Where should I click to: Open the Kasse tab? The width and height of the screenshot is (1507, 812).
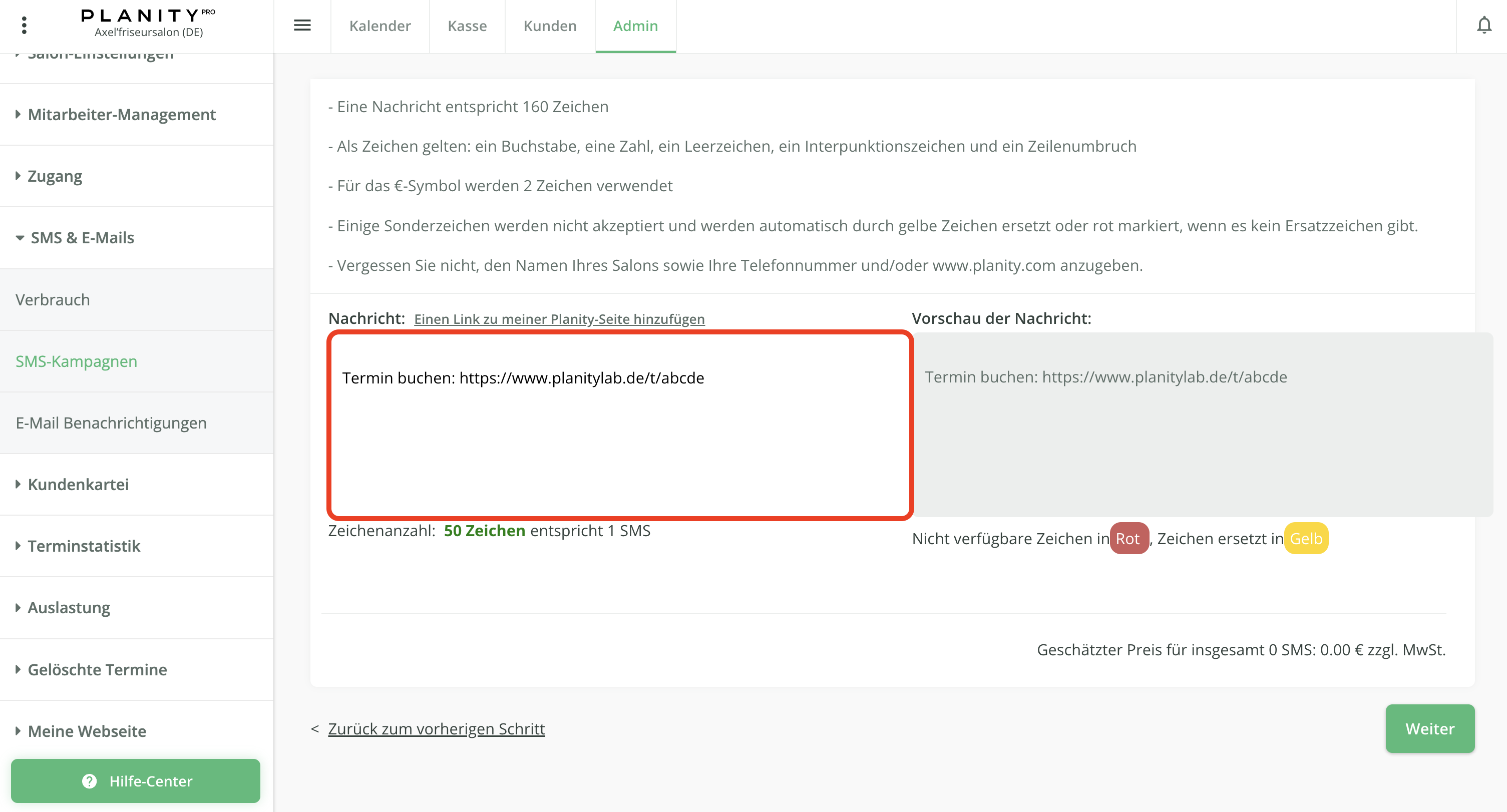point(467,26)
